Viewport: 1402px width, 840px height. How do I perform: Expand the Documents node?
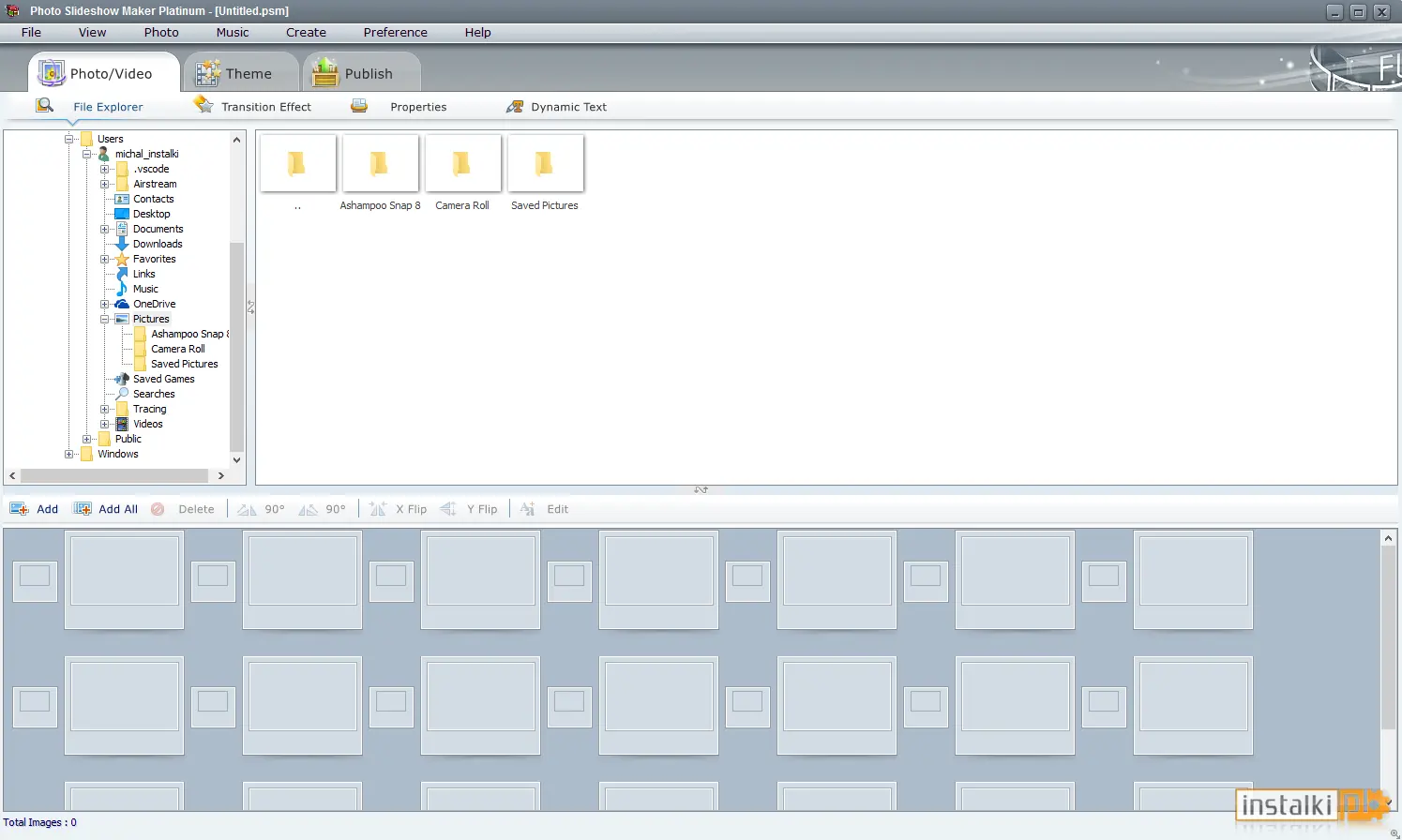click(x=105, y=229)
